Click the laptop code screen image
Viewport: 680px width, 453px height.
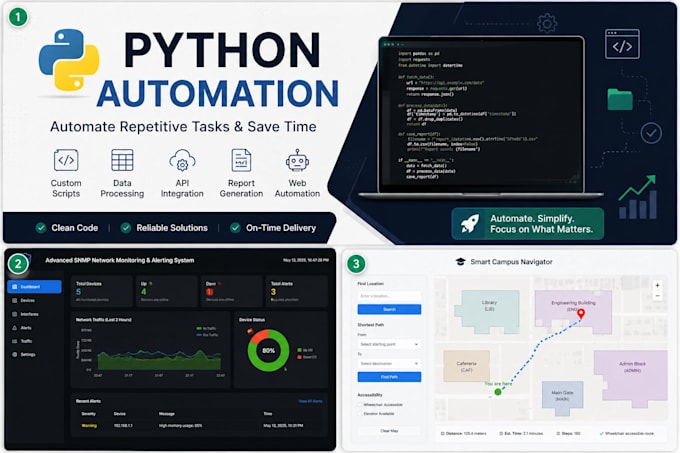click(x=481, y=115)
